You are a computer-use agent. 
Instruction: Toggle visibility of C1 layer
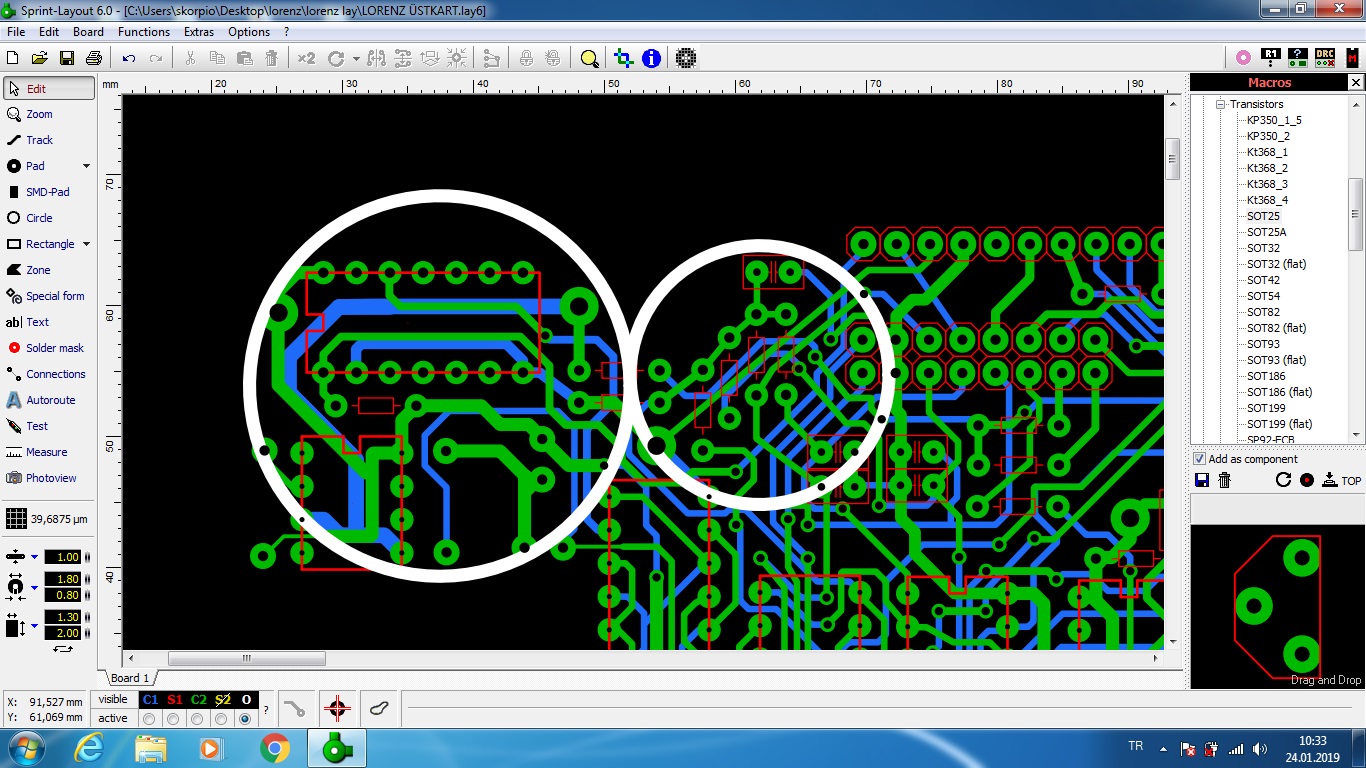click(x=150, y=700)
